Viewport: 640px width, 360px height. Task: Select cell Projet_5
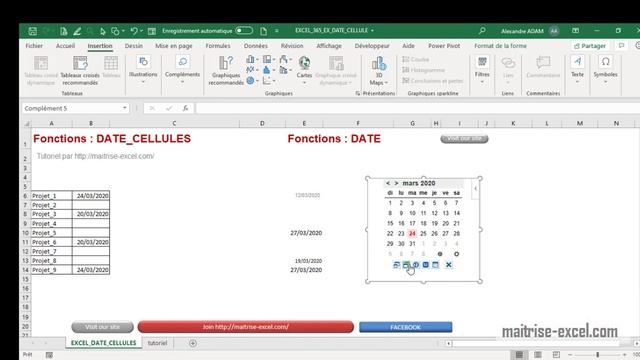[x=51, y=233]
